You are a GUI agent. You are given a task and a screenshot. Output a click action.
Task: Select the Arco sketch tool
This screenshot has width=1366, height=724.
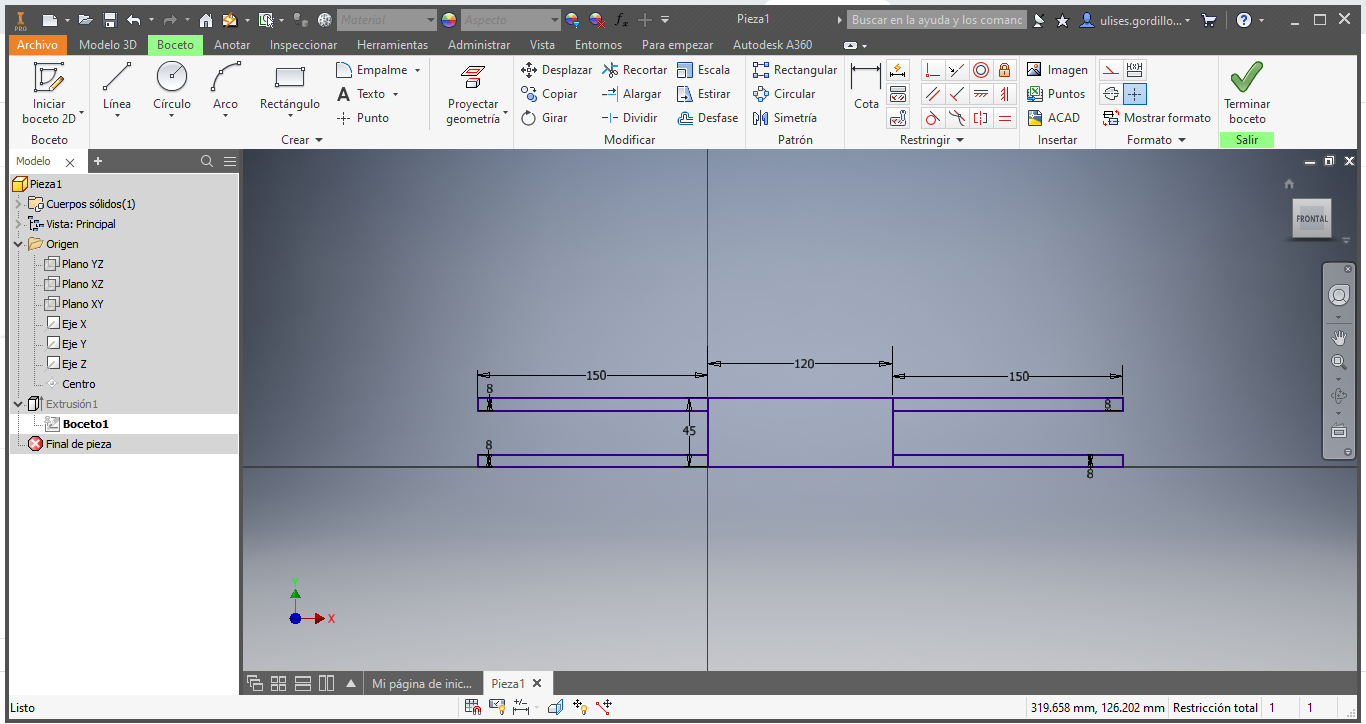tap(226, 89)
